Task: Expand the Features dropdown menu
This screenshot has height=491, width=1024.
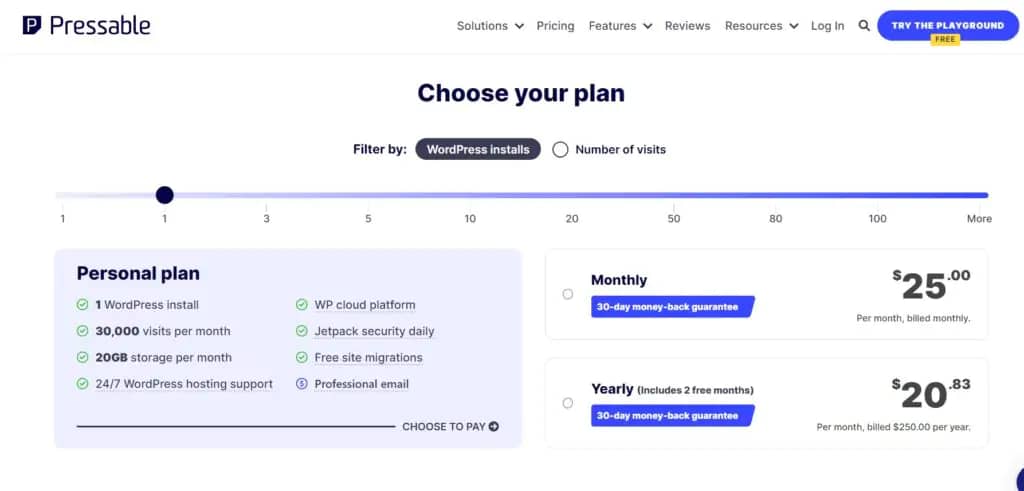Action: [620, 26]
